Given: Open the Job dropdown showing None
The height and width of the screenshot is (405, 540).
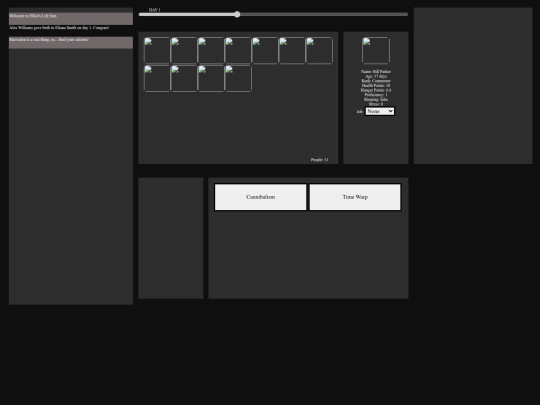Looking at the screenshot, I should 380,111.
